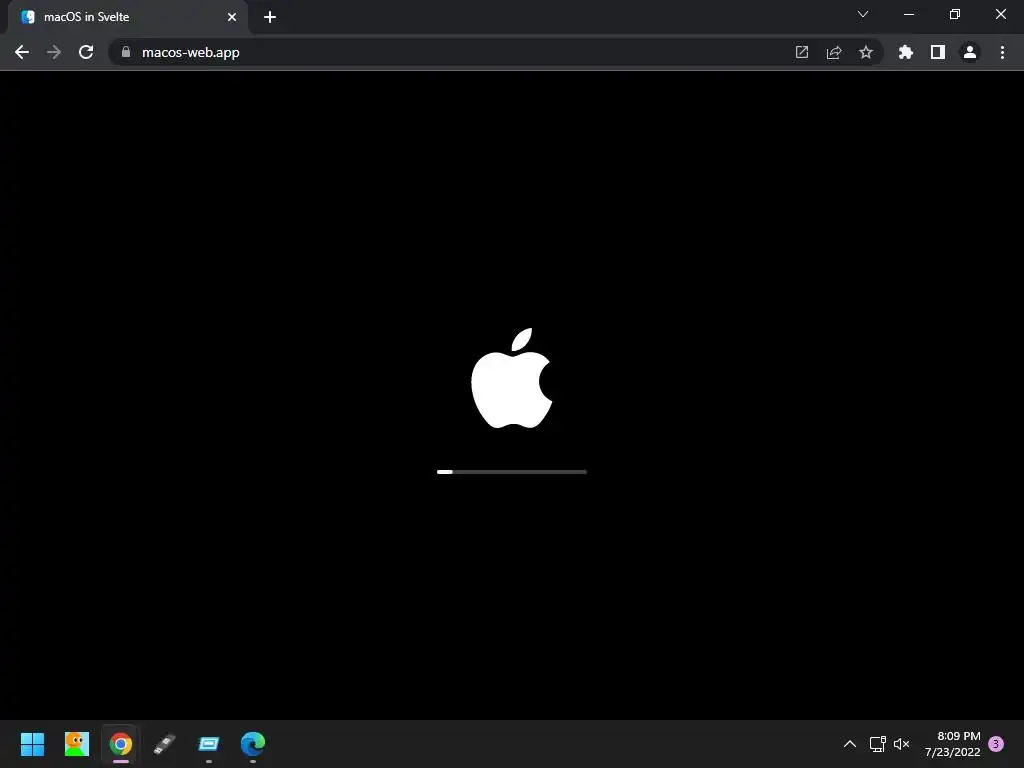Click the Chrome taskbar icon

click(x=121, y=744)
